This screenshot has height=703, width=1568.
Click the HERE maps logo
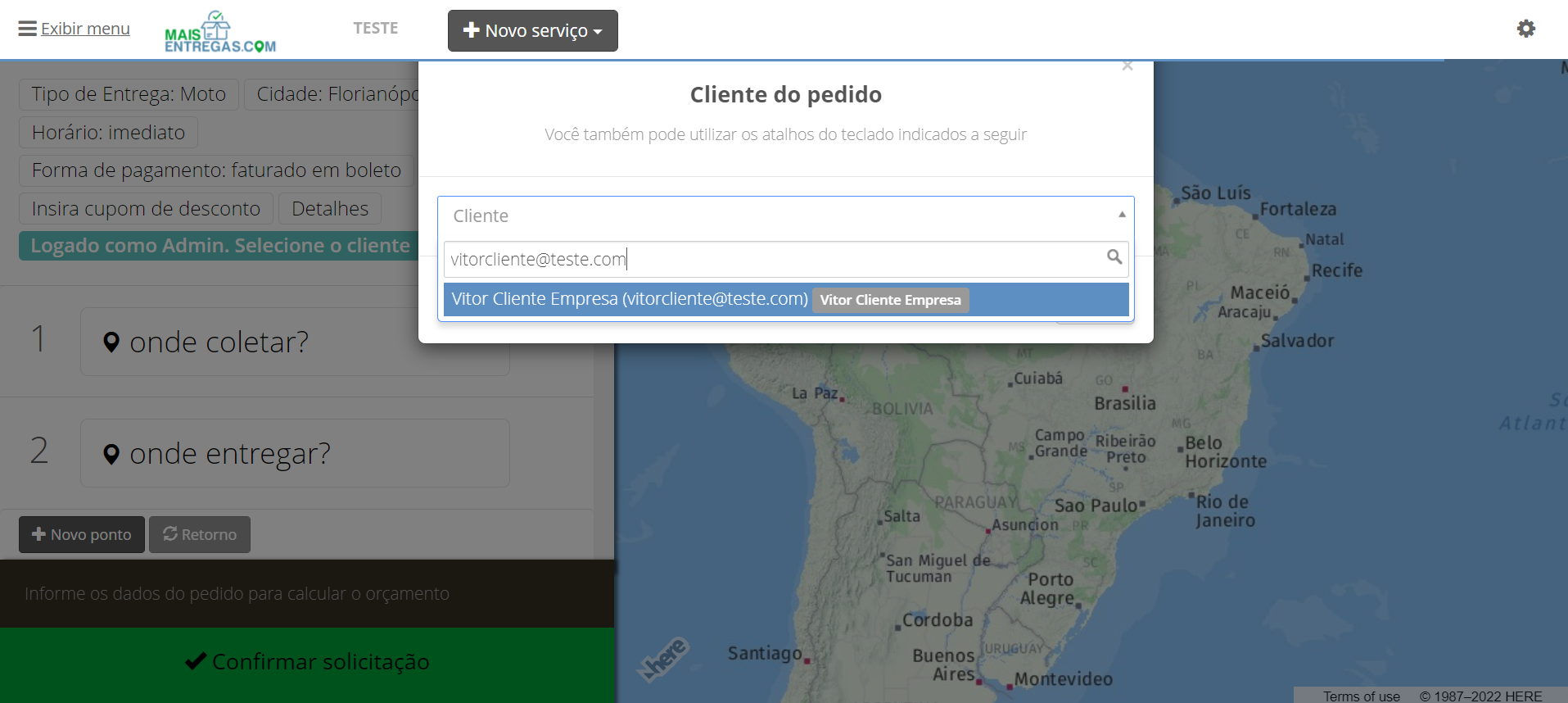664,659
